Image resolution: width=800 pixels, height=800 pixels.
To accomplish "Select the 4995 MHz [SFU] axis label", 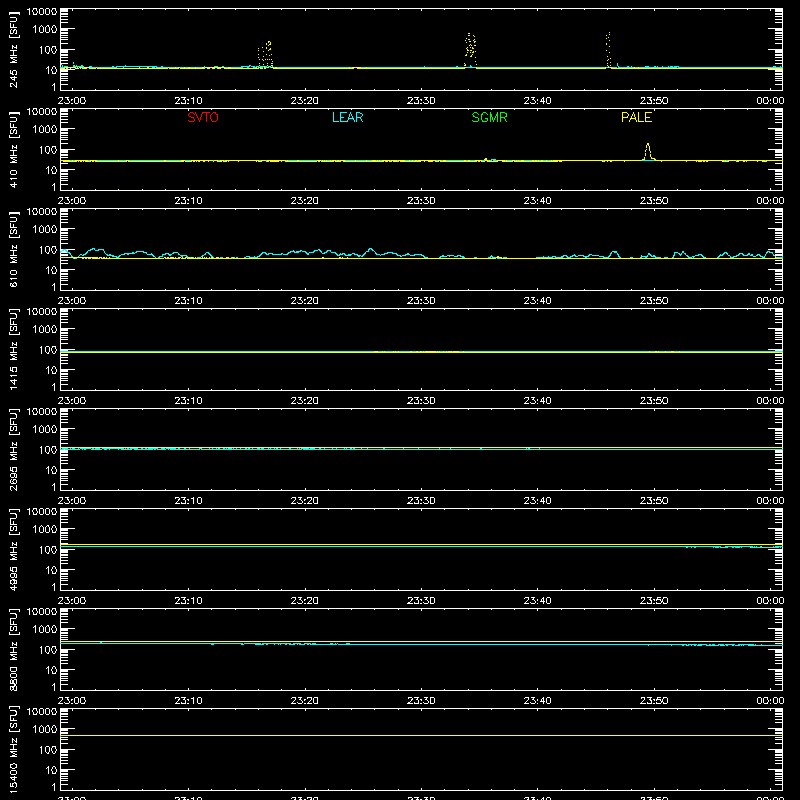I will [x=13, y=549].
